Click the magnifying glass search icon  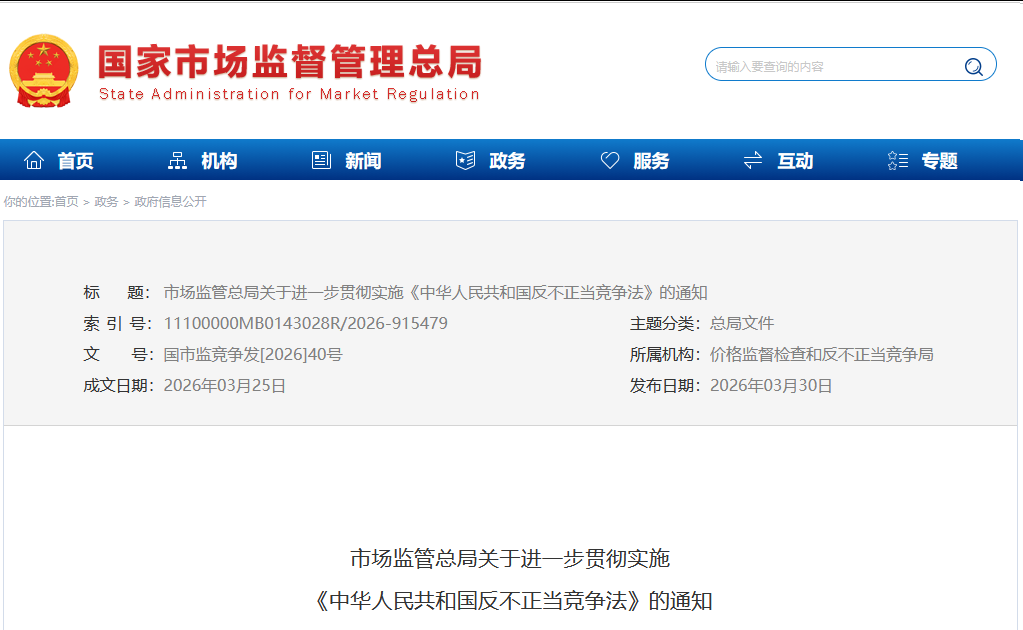click(973, 67)
